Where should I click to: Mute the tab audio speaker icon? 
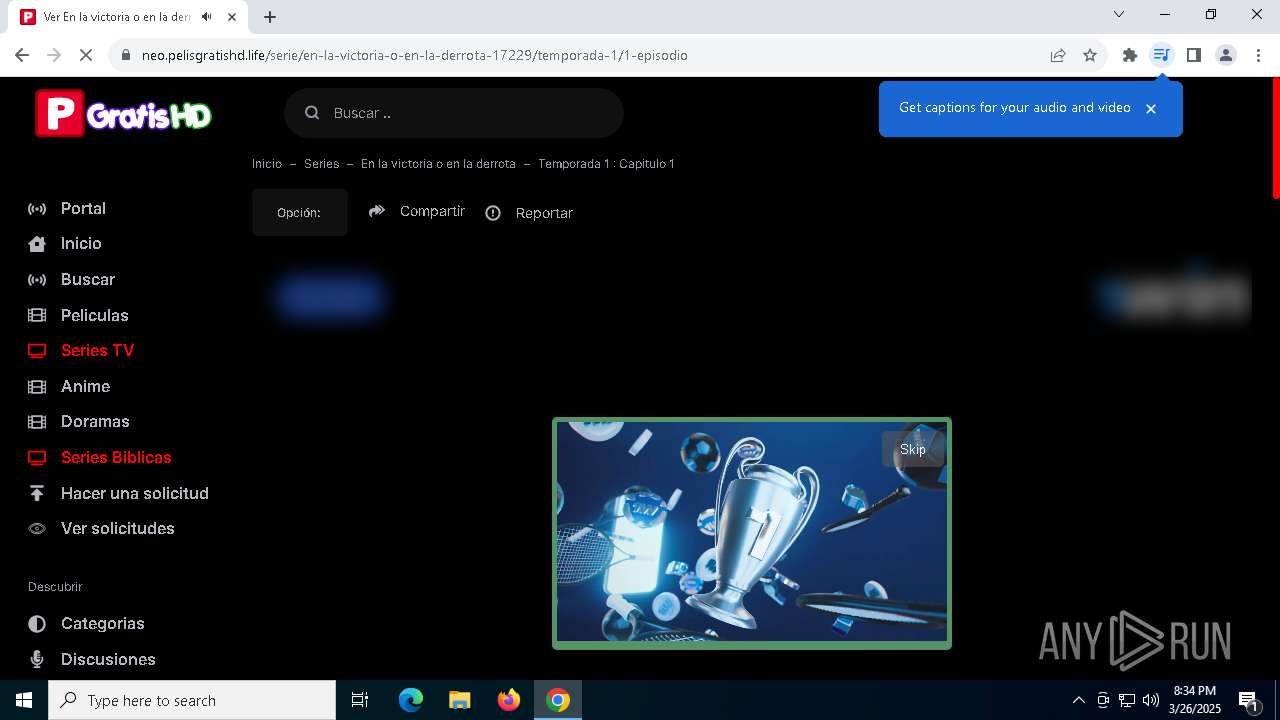coord(207,17)
